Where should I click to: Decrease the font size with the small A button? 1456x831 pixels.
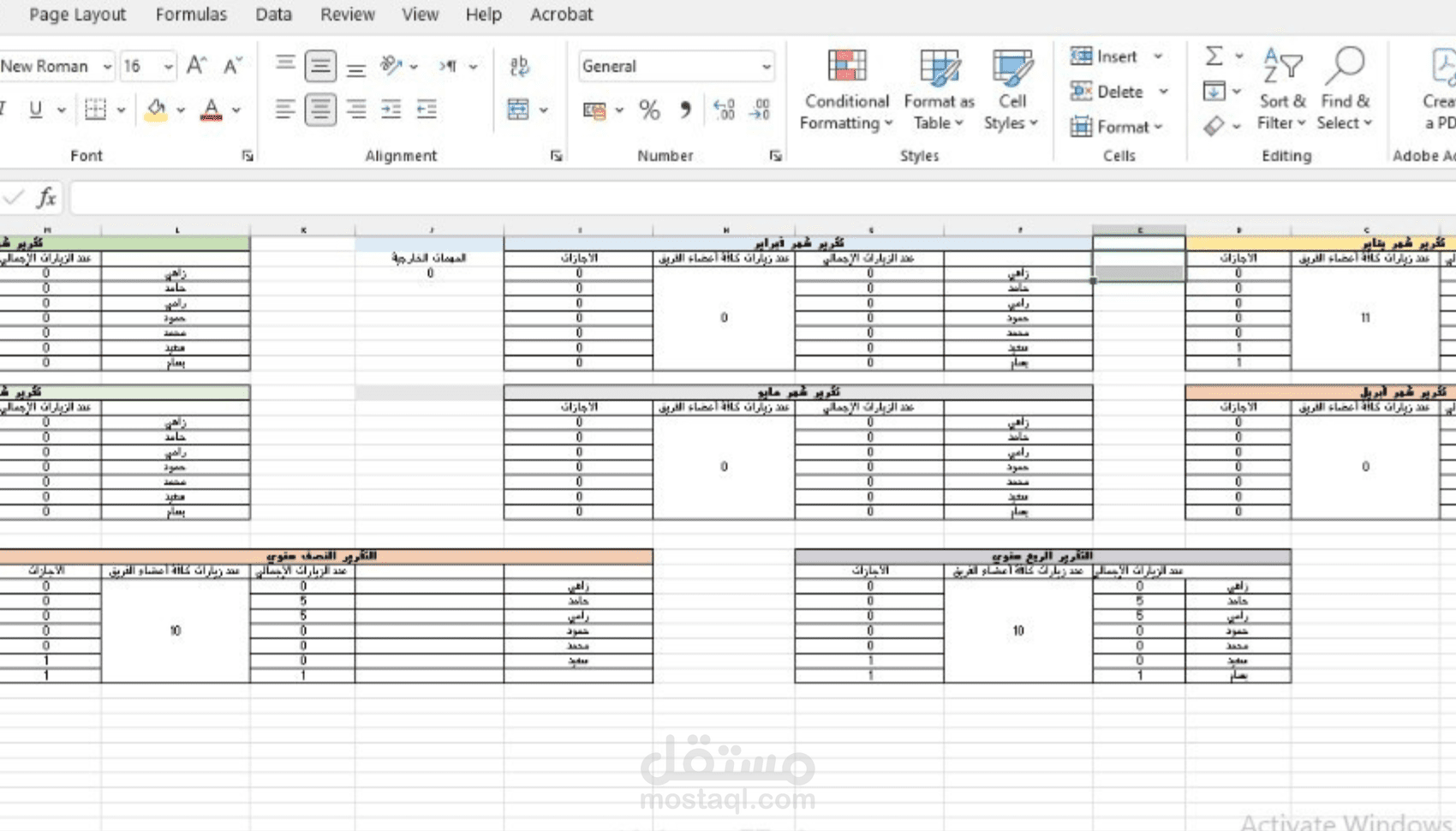(x=232, y=66)
